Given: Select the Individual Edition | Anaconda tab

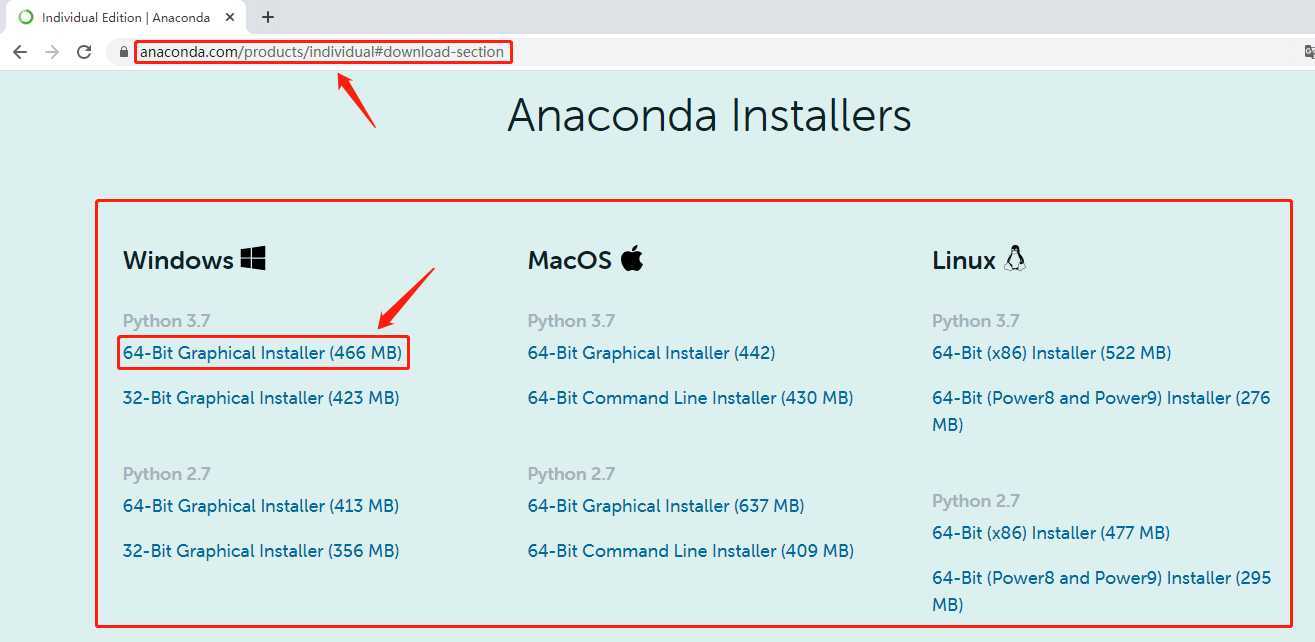Looking at the screenshot, I should [115, 17].
